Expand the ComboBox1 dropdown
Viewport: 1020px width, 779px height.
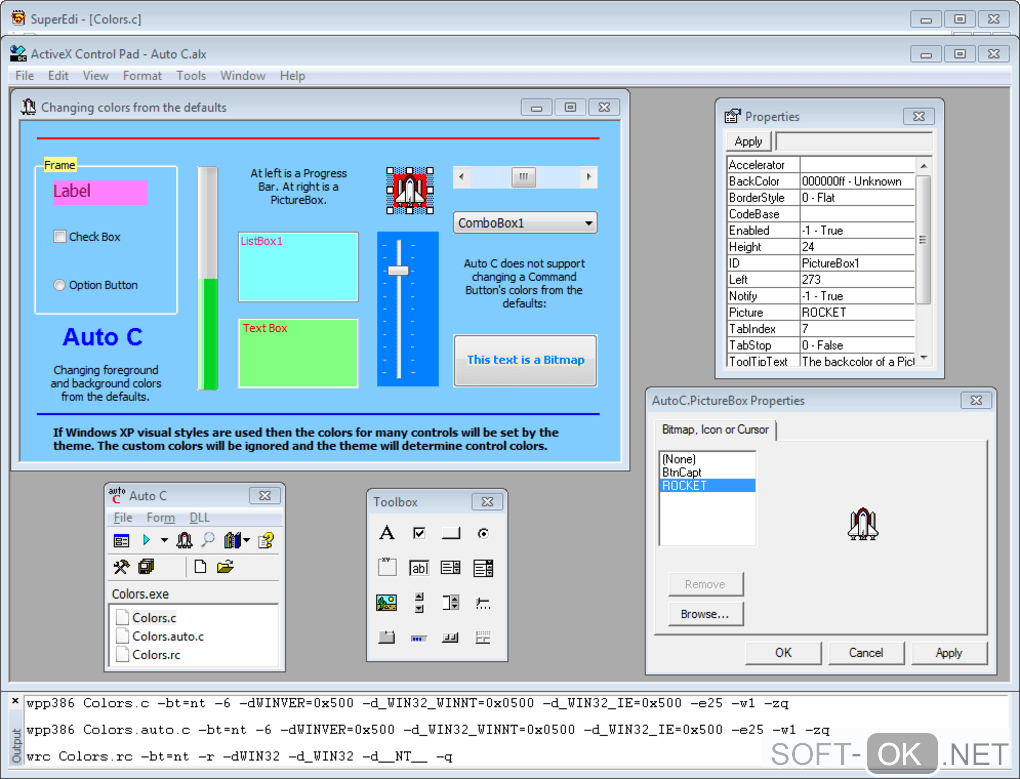[588, 223]
